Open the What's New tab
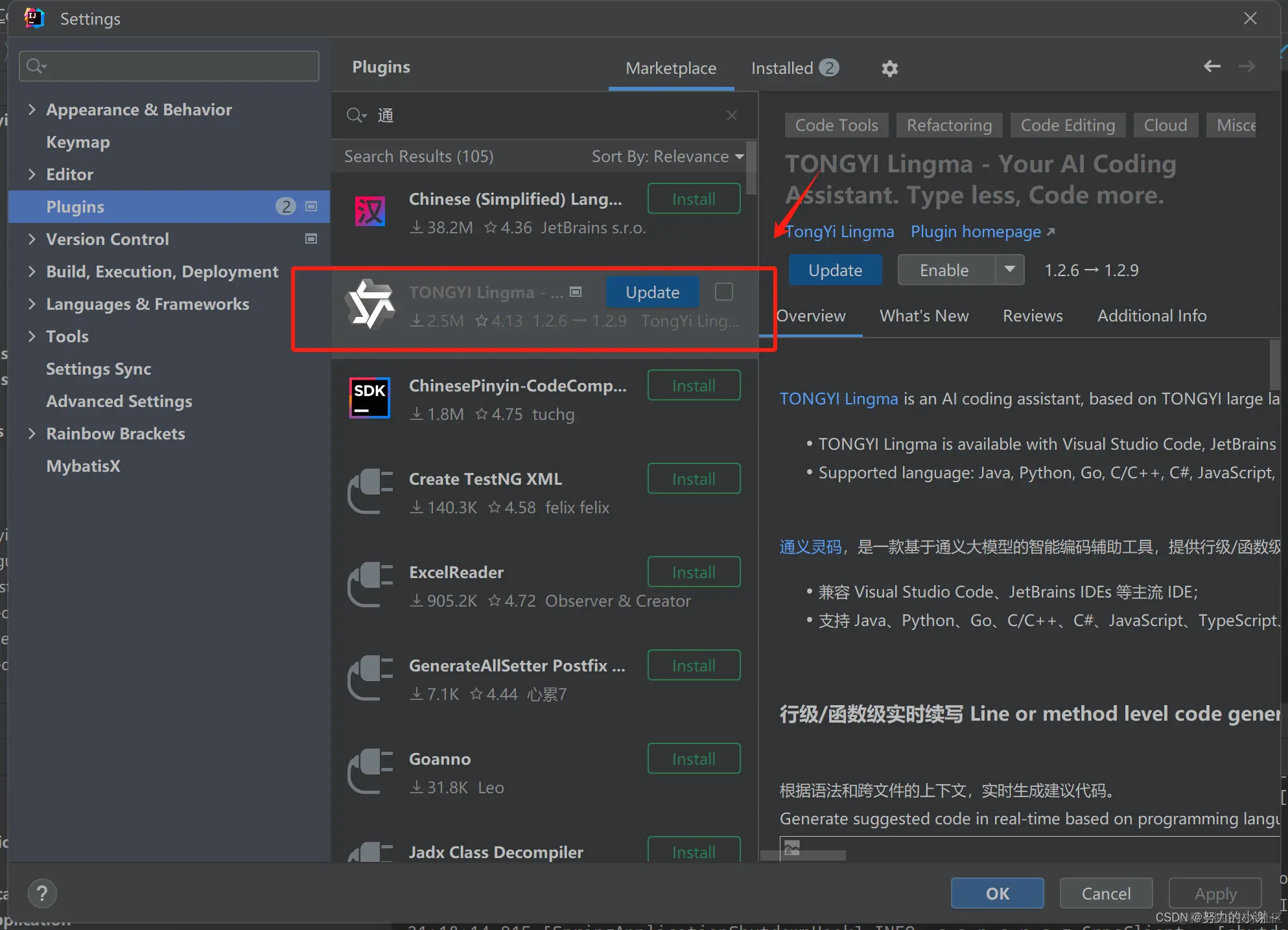The height and width of the screenshot is (930, 1288). [x=924, y=316]
